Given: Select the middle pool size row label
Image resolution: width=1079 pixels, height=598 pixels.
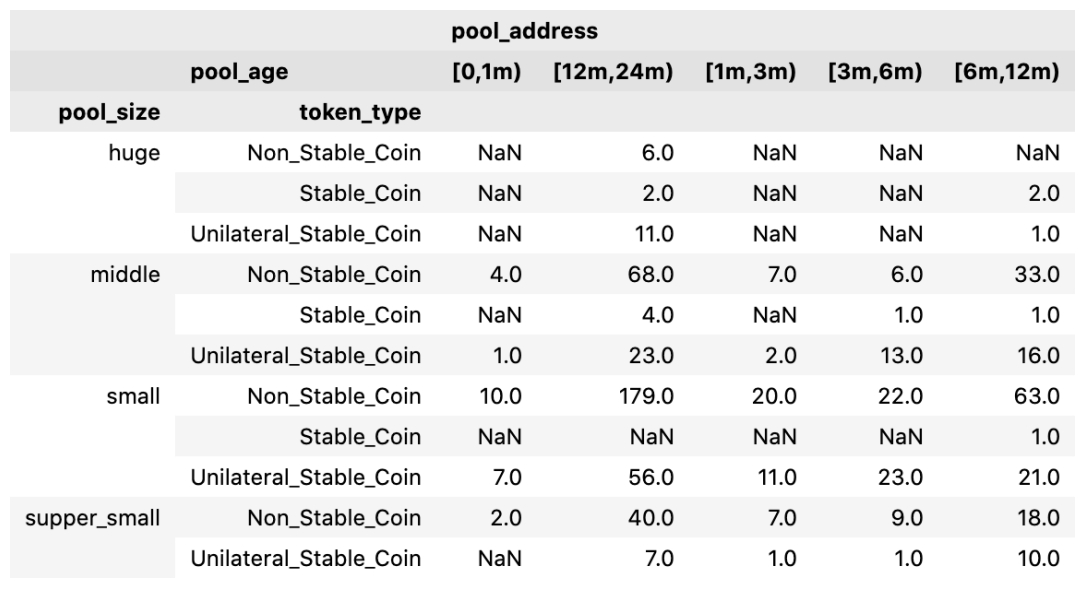Looking at the screenshot, I should tap(129, 274).
